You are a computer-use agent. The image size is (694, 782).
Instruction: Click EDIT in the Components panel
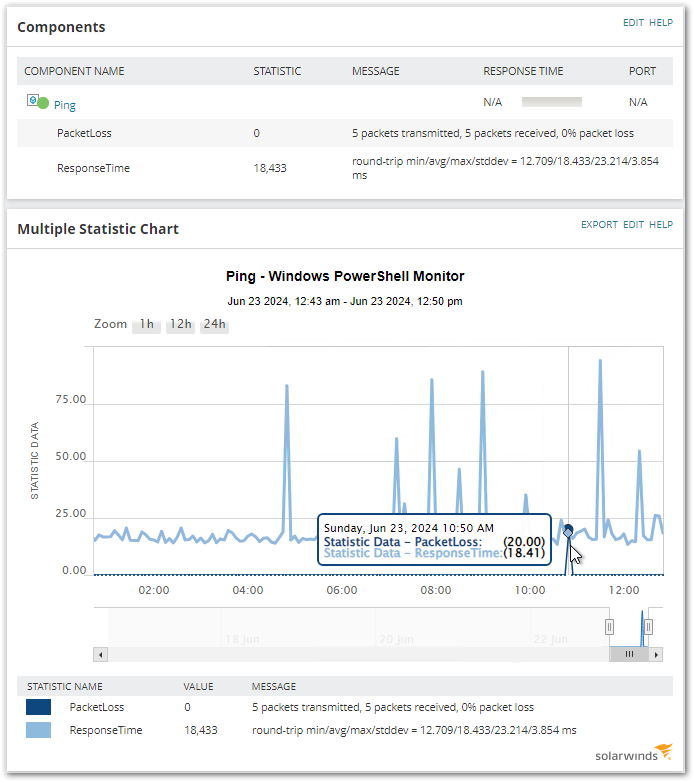(633, 22)
